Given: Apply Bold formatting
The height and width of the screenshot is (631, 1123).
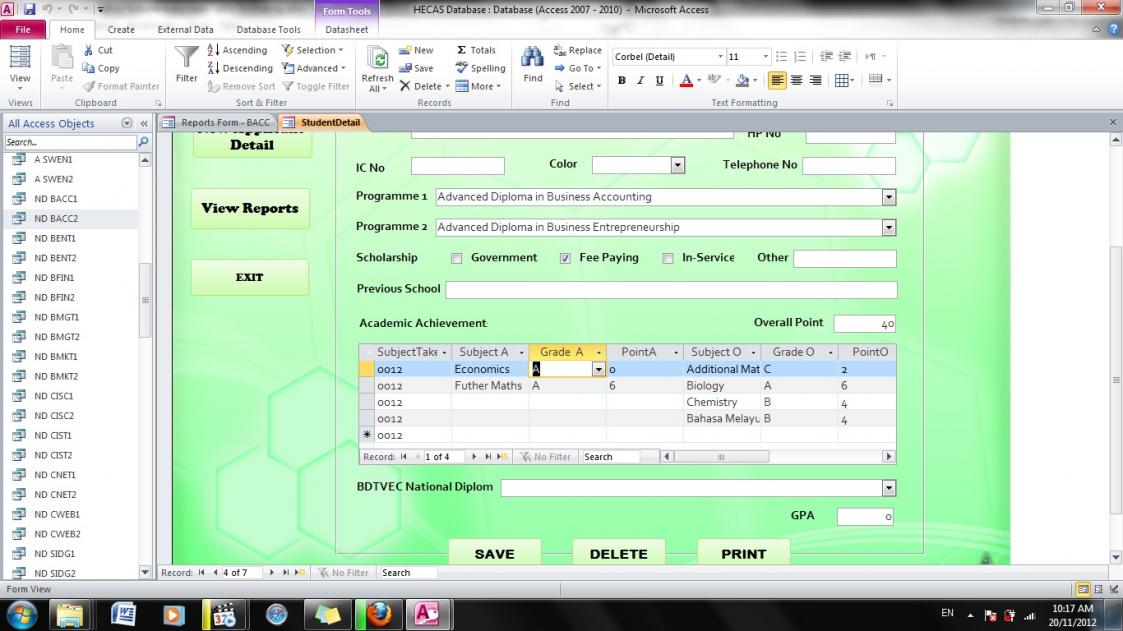Looking at the screenshot, I should pyautogui.click(x=622, y=80).
